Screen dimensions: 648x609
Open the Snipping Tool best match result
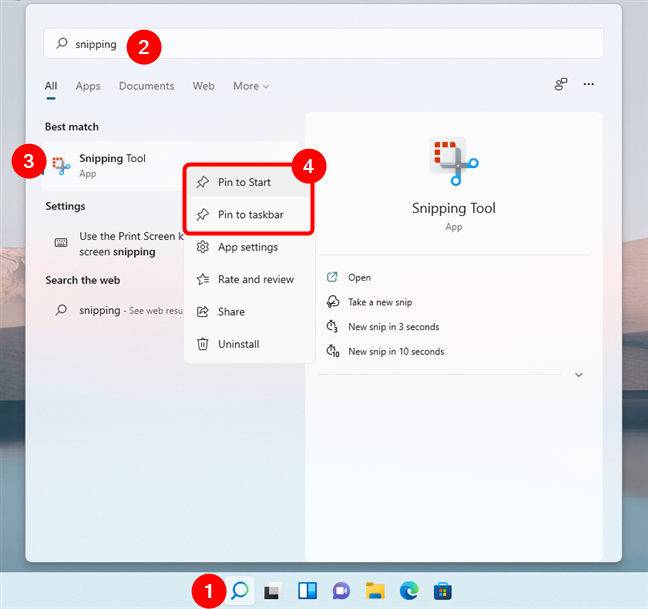112,165
